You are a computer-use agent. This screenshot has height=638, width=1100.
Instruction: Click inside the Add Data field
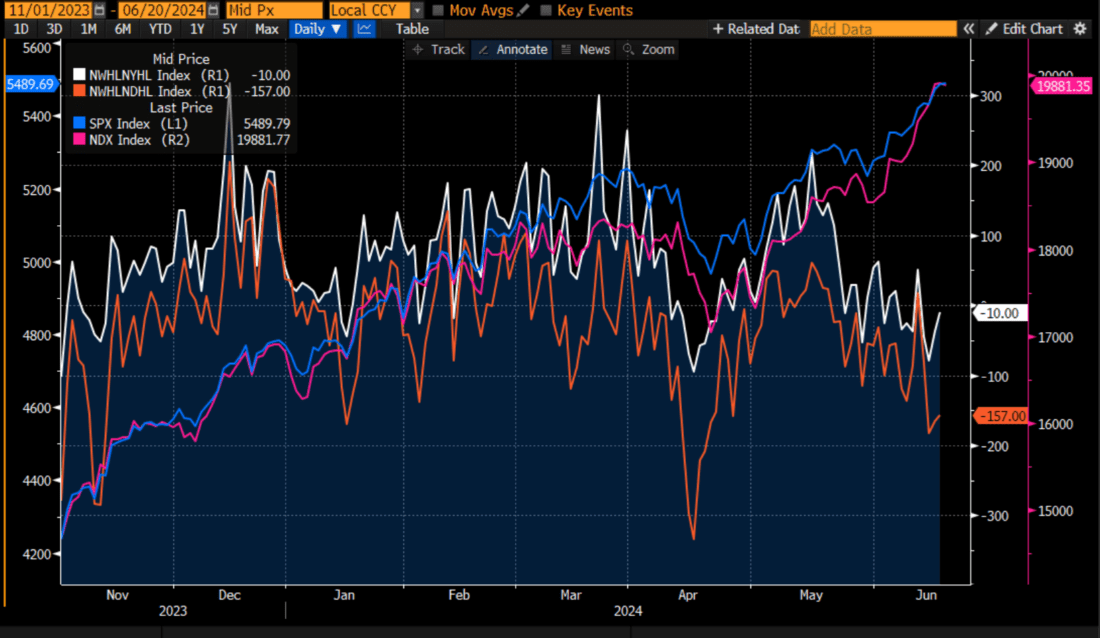(883, 29)
